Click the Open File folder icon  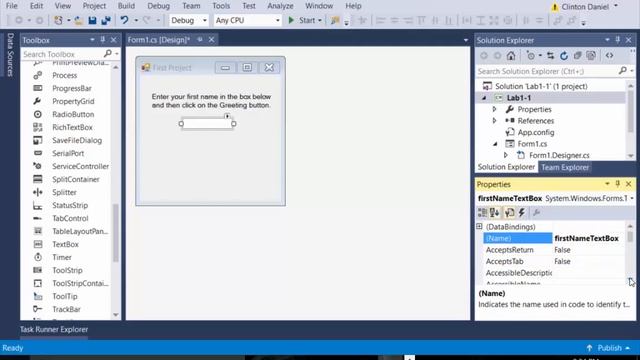78,20
